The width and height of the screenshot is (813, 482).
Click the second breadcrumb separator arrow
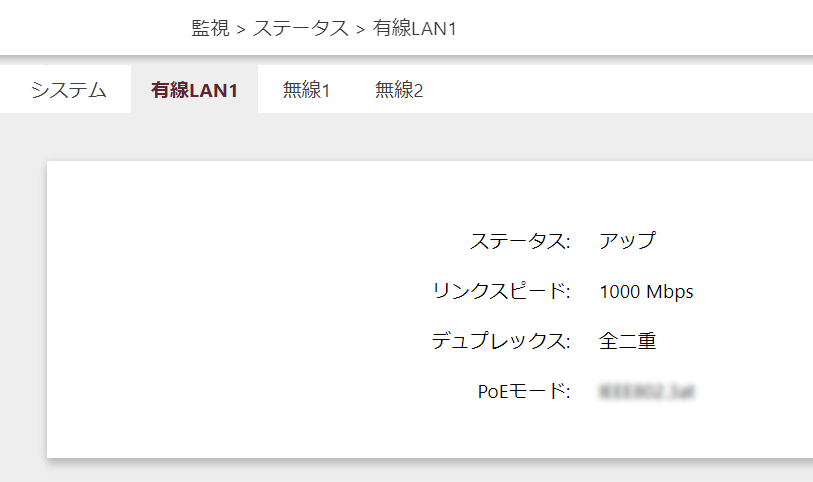tap(360, 29)
